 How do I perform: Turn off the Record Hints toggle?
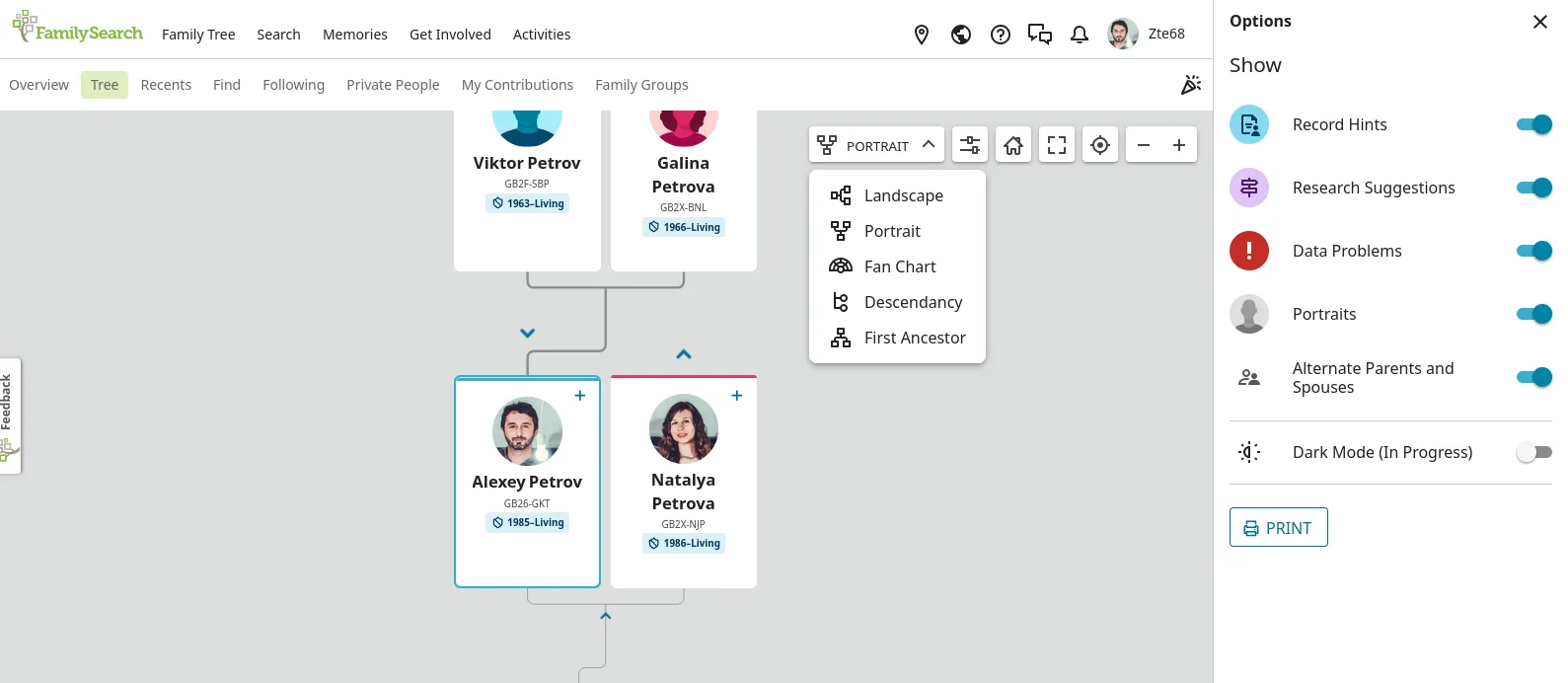click(x=1534, y=124)
